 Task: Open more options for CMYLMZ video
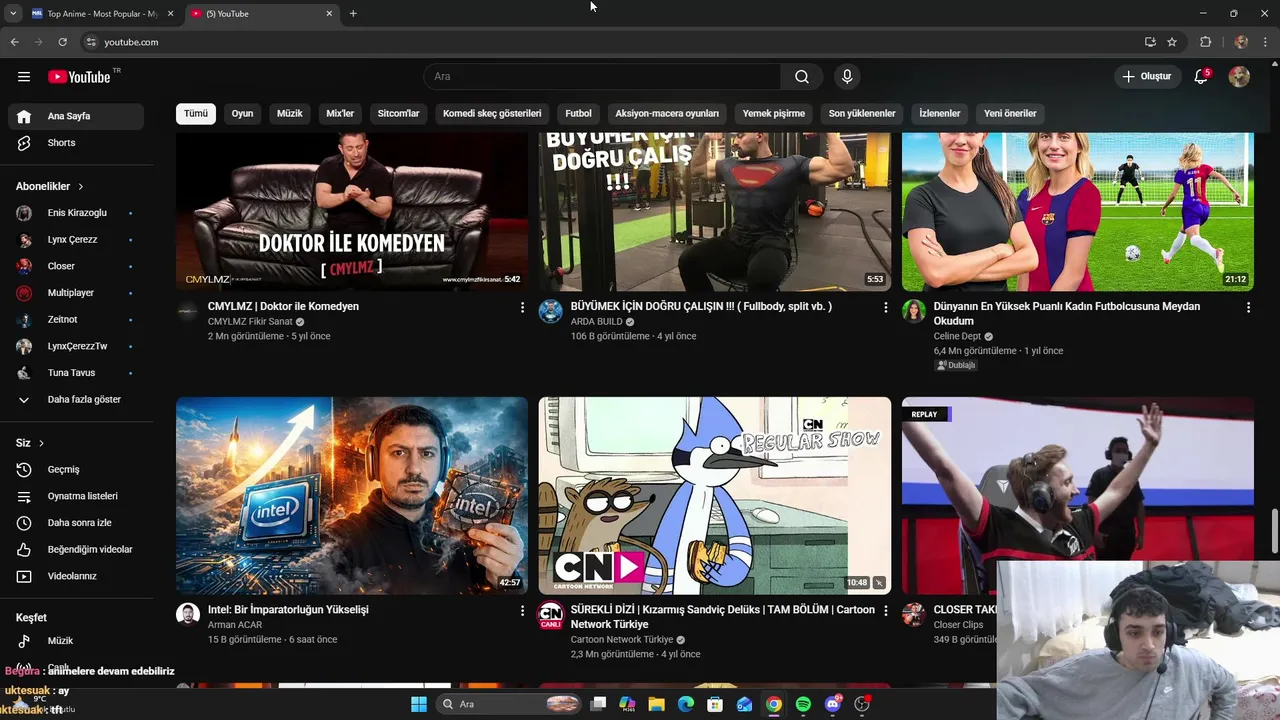tap(522, 308)
